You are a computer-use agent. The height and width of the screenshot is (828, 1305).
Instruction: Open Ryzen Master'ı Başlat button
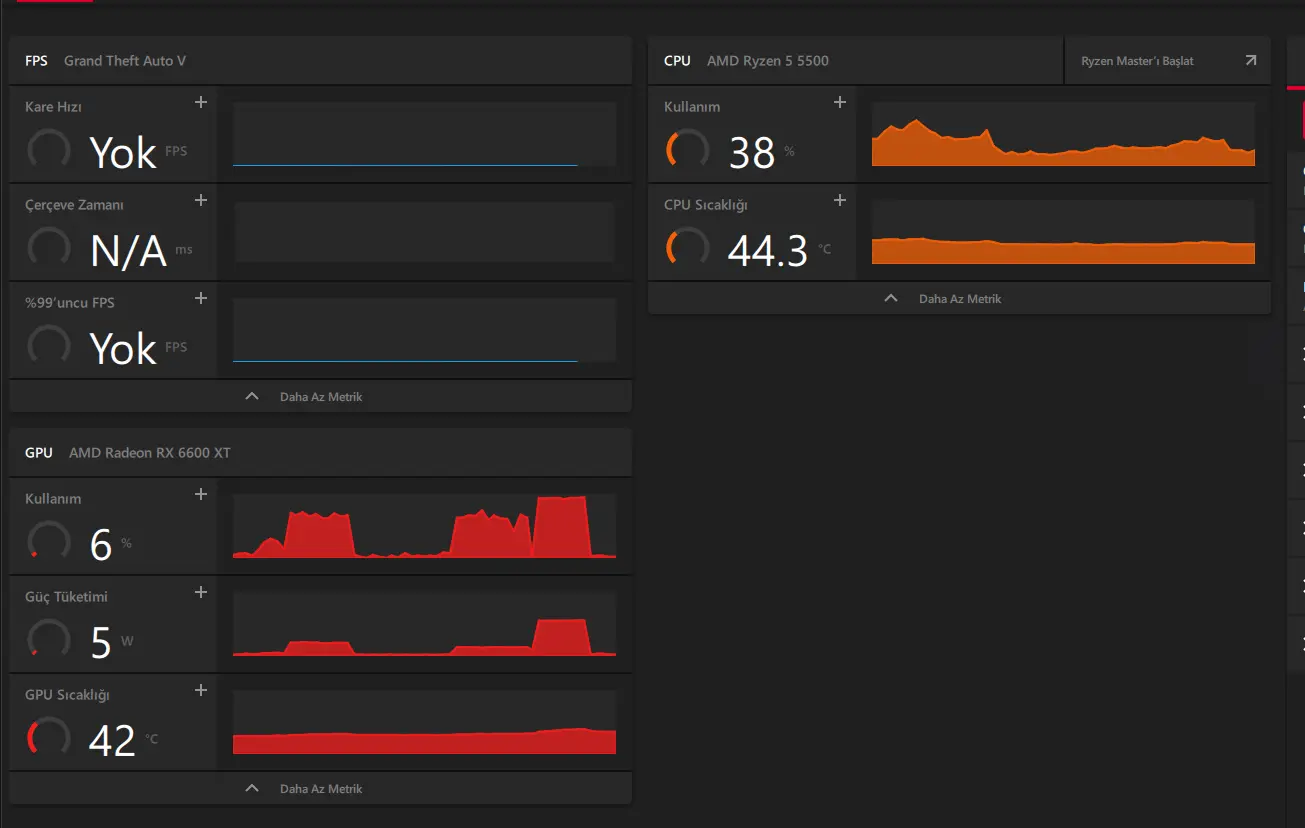[x=1168, y=61]
